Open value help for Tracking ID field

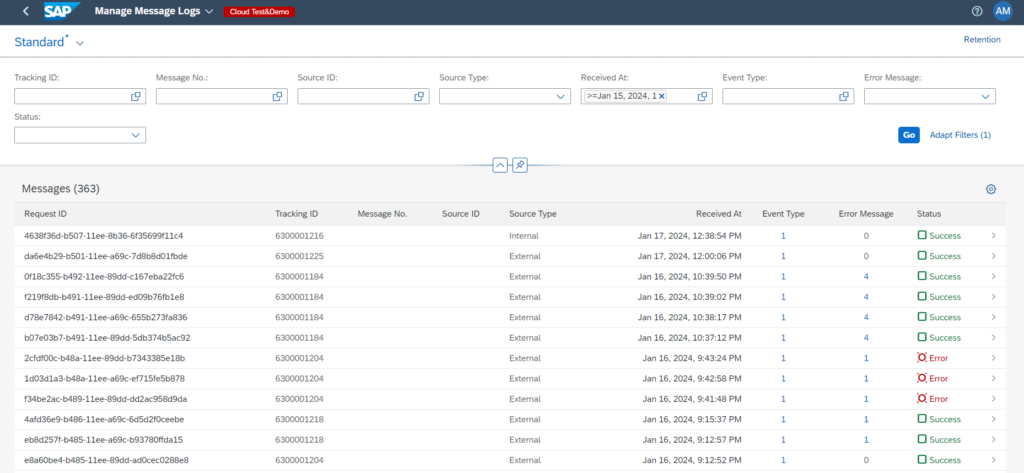pyautogui.click(x=136, y=96)
